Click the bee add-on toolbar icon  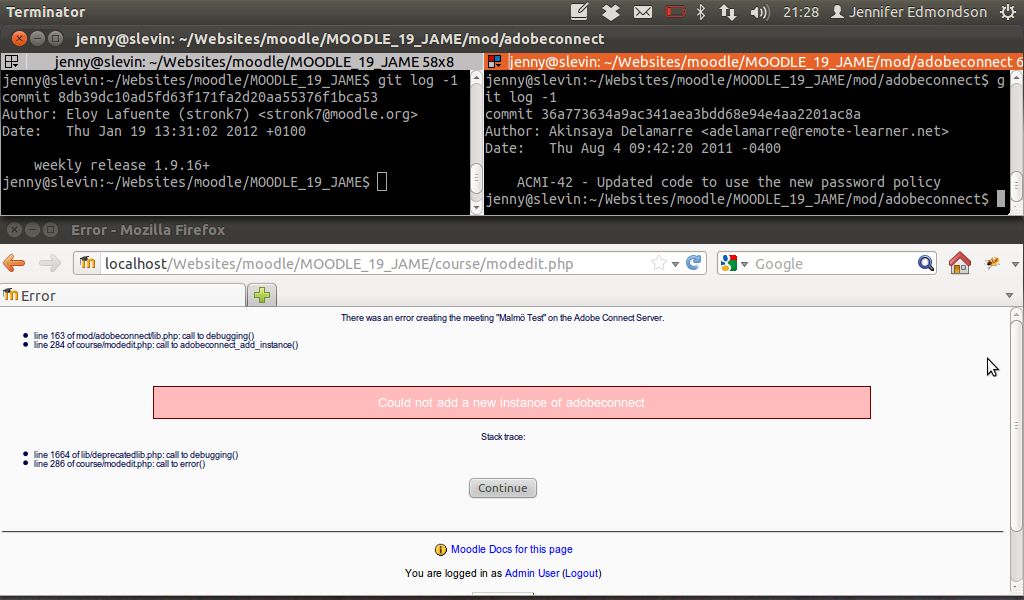[x=992, y=262]
